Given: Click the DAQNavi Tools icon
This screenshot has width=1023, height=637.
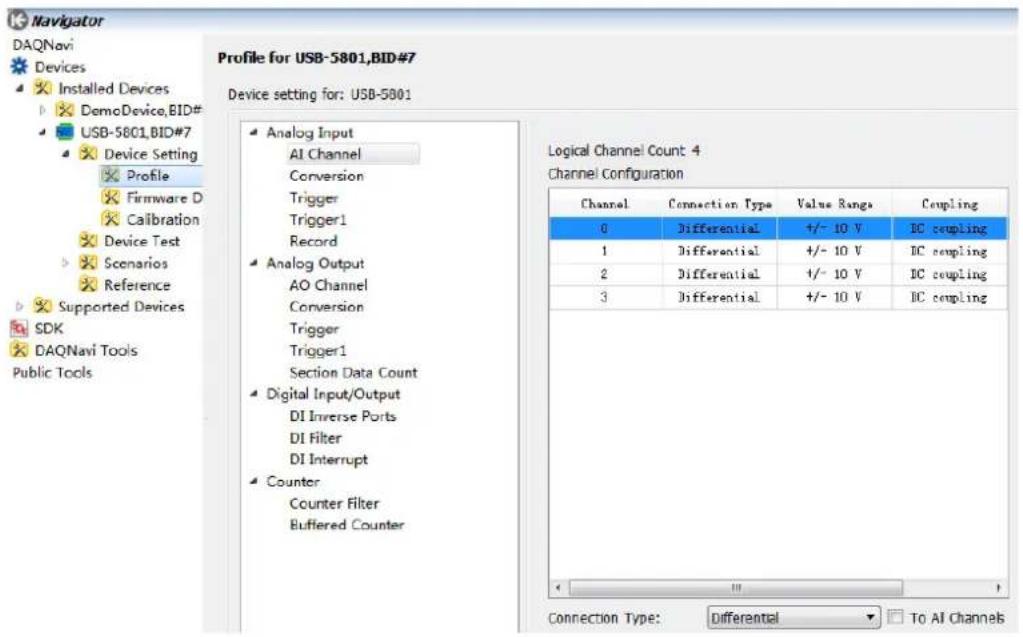Looking at the screenshot, I should [19, 350].
